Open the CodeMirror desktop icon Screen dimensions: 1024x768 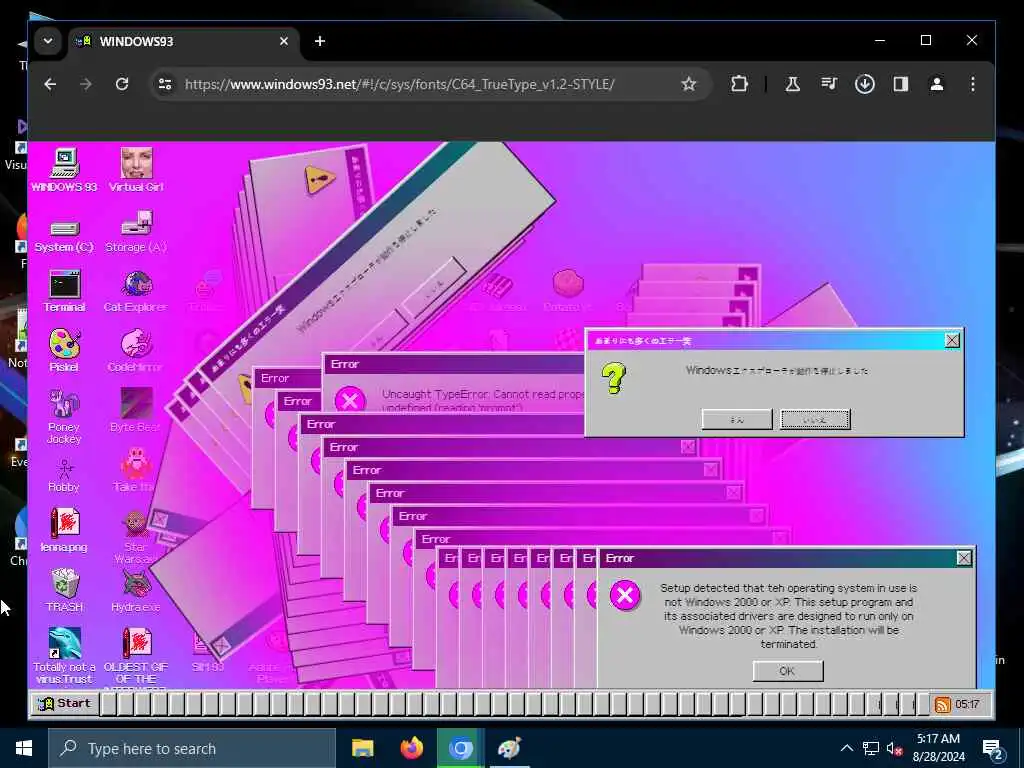click(135, 351)
